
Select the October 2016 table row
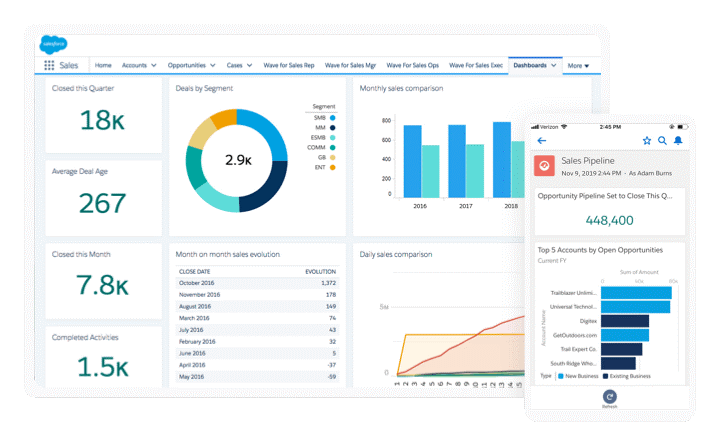(x=257, y=283)
